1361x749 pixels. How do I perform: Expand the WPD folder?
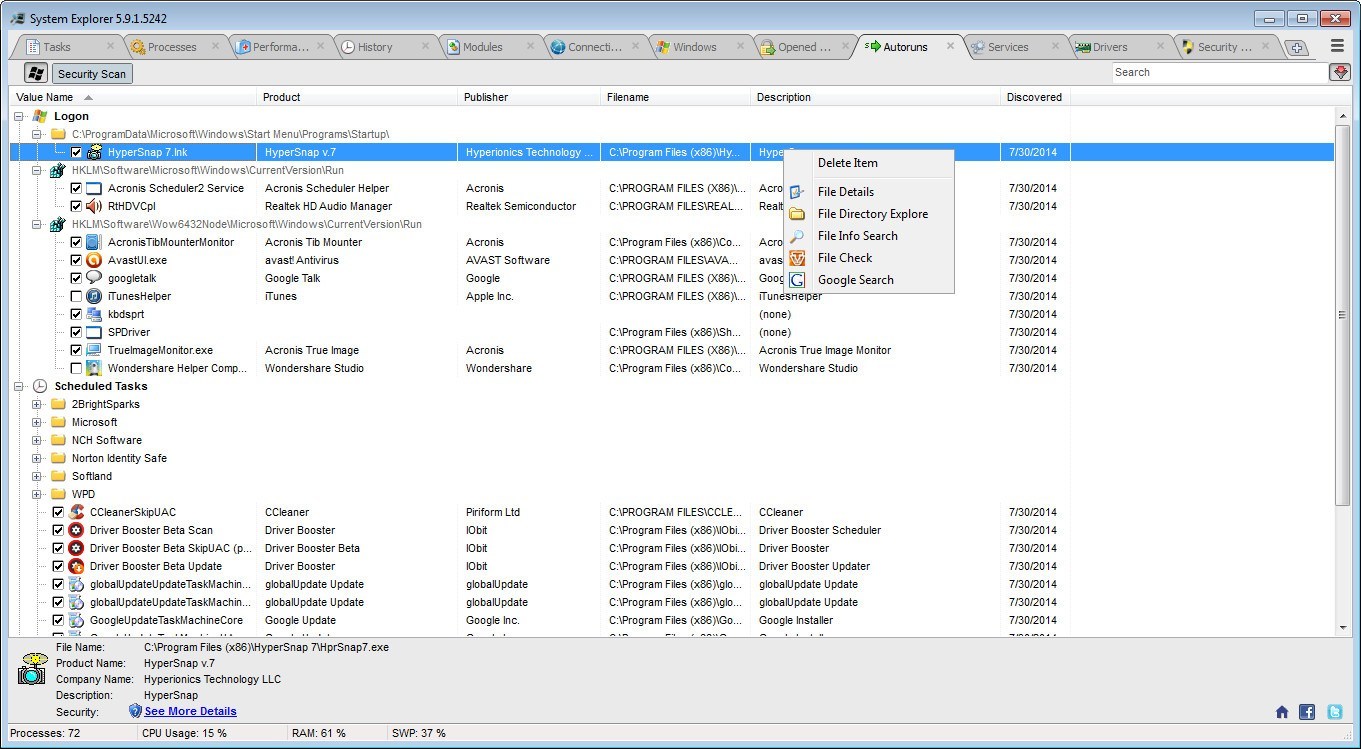tap(37, 494)
